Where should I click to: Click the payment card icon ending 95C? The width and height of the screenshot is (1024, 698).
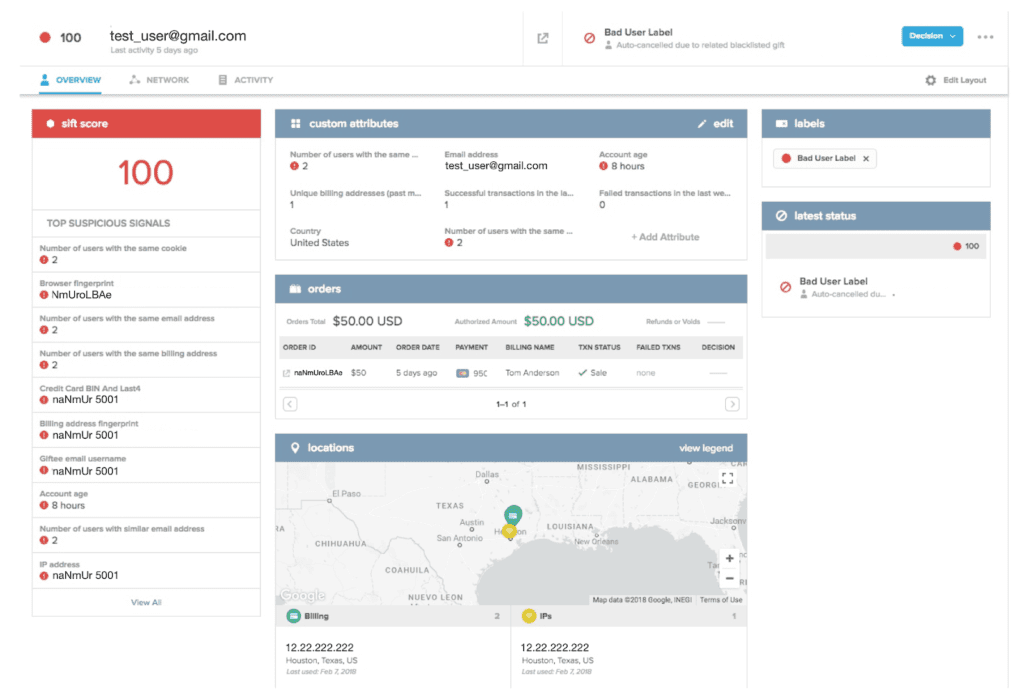pyautogui.click(x=462, y=373)
